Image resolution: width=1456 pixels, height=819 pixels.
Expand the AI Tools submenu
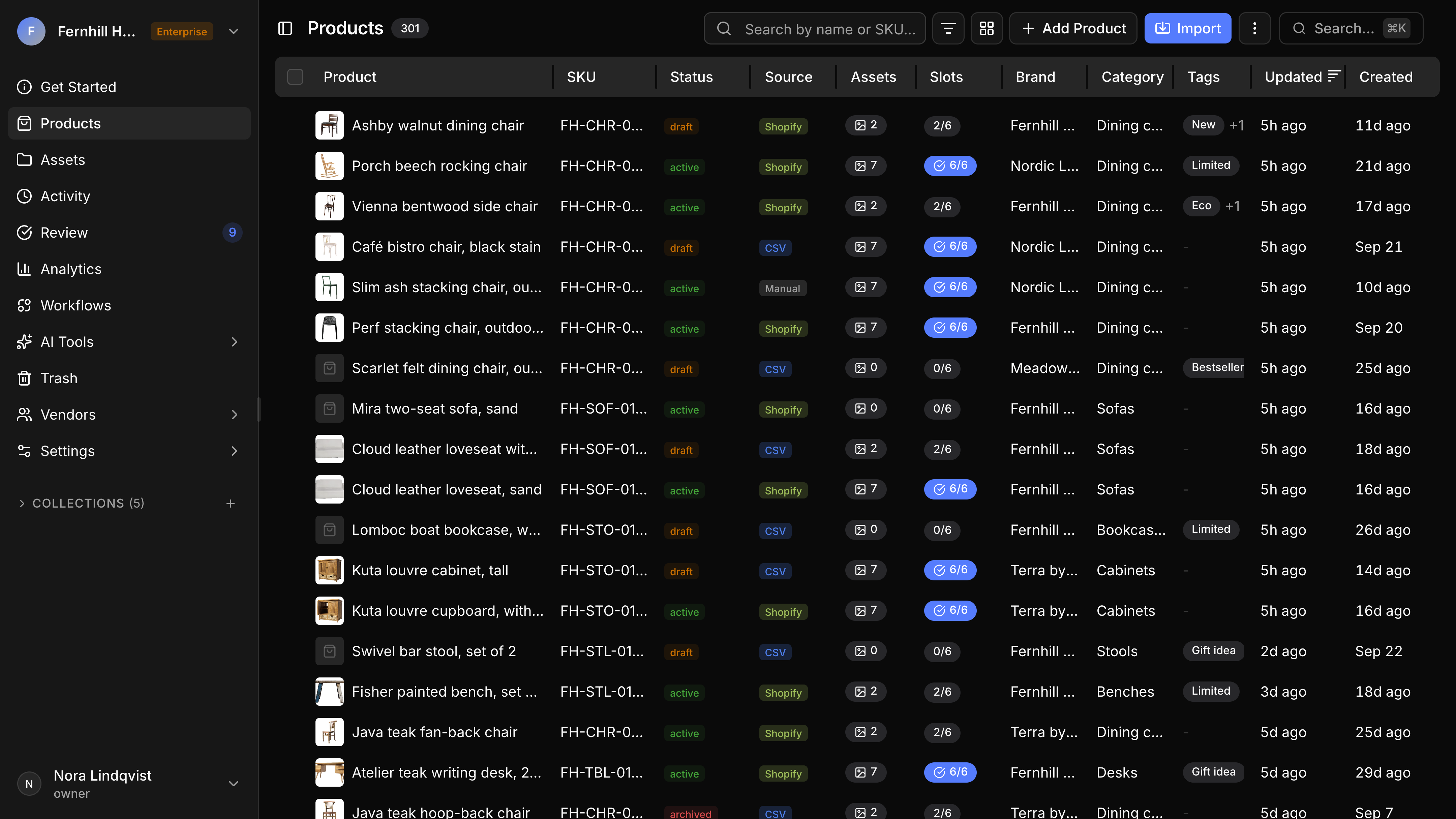234,342
